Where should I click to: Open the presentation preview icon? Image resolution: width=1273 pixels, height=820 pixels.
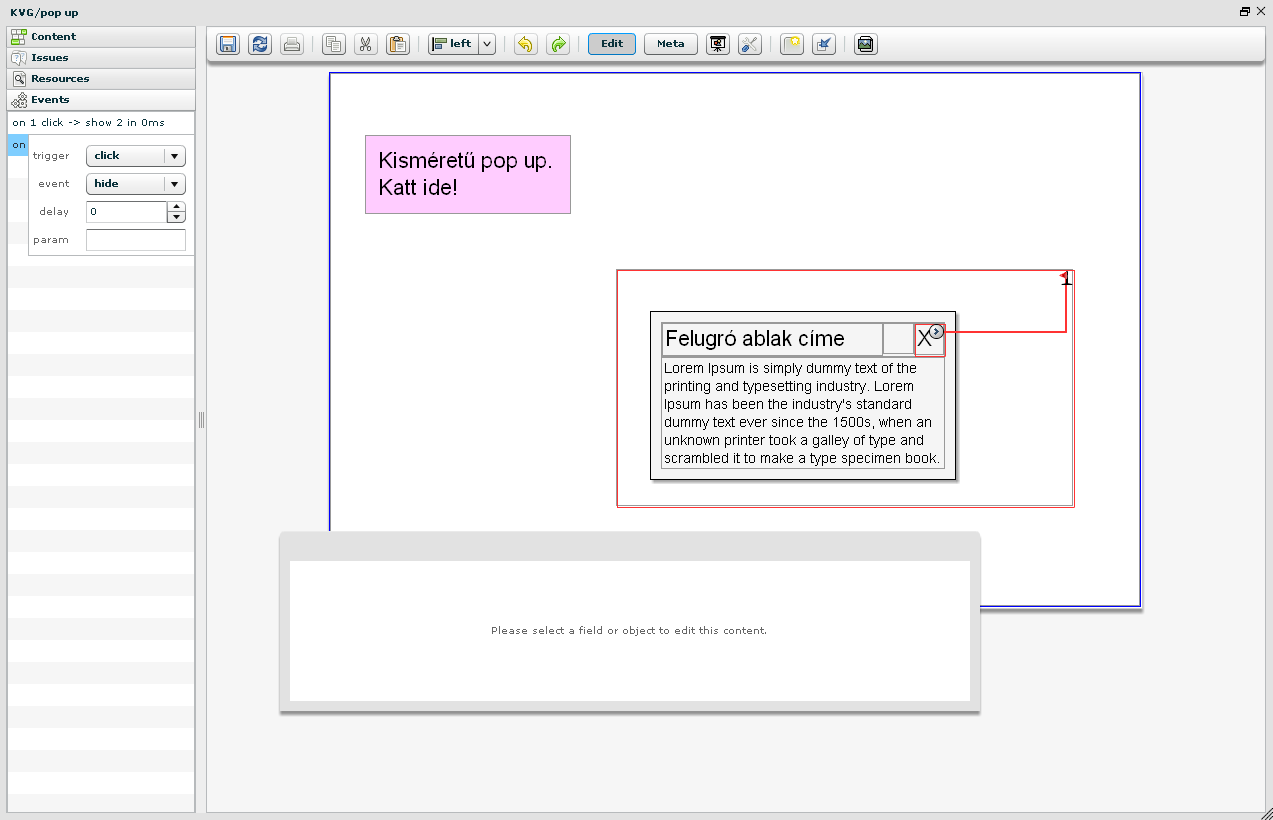point(717,44)
